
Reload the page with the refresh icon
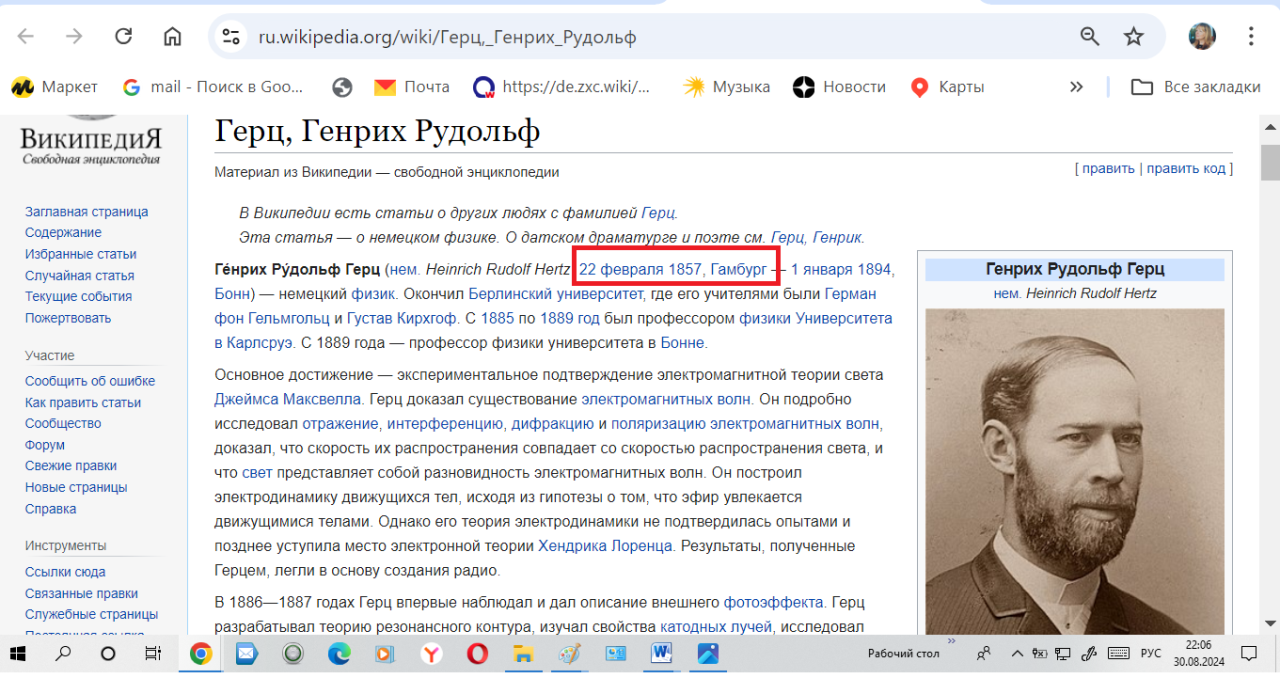tap(123, 37)
